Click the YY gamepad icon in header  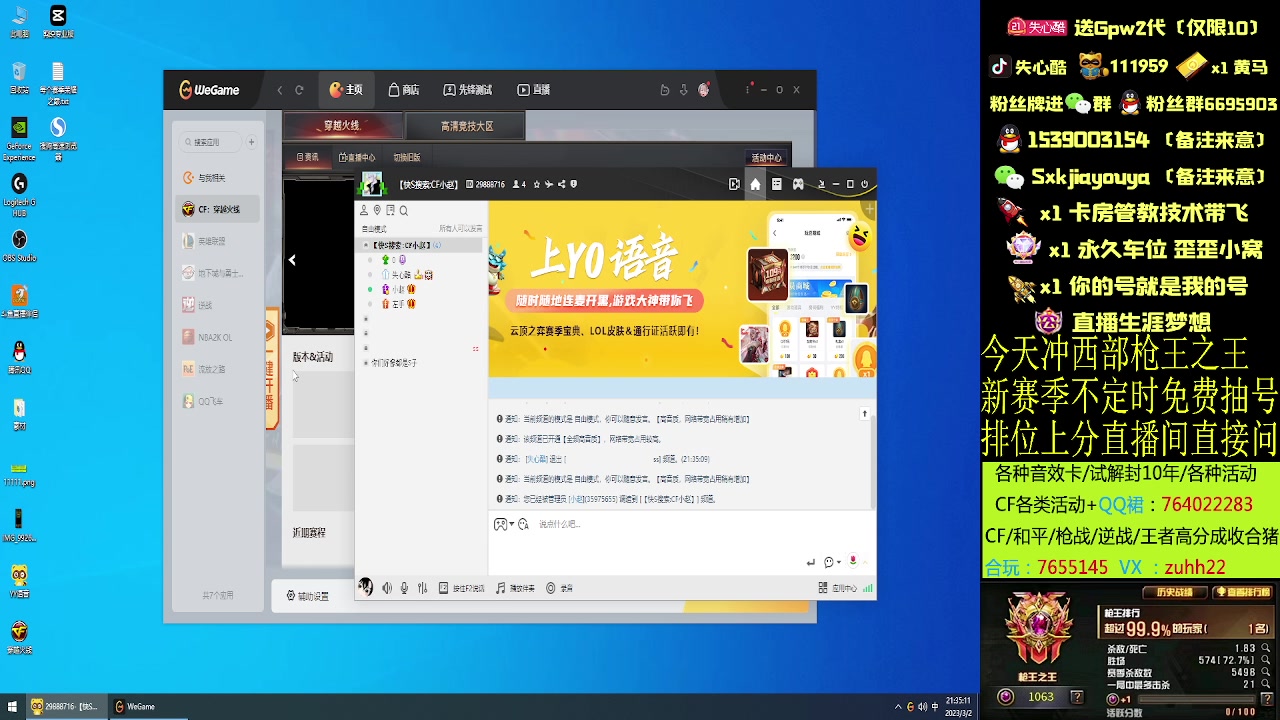click(x=798, y=184)
